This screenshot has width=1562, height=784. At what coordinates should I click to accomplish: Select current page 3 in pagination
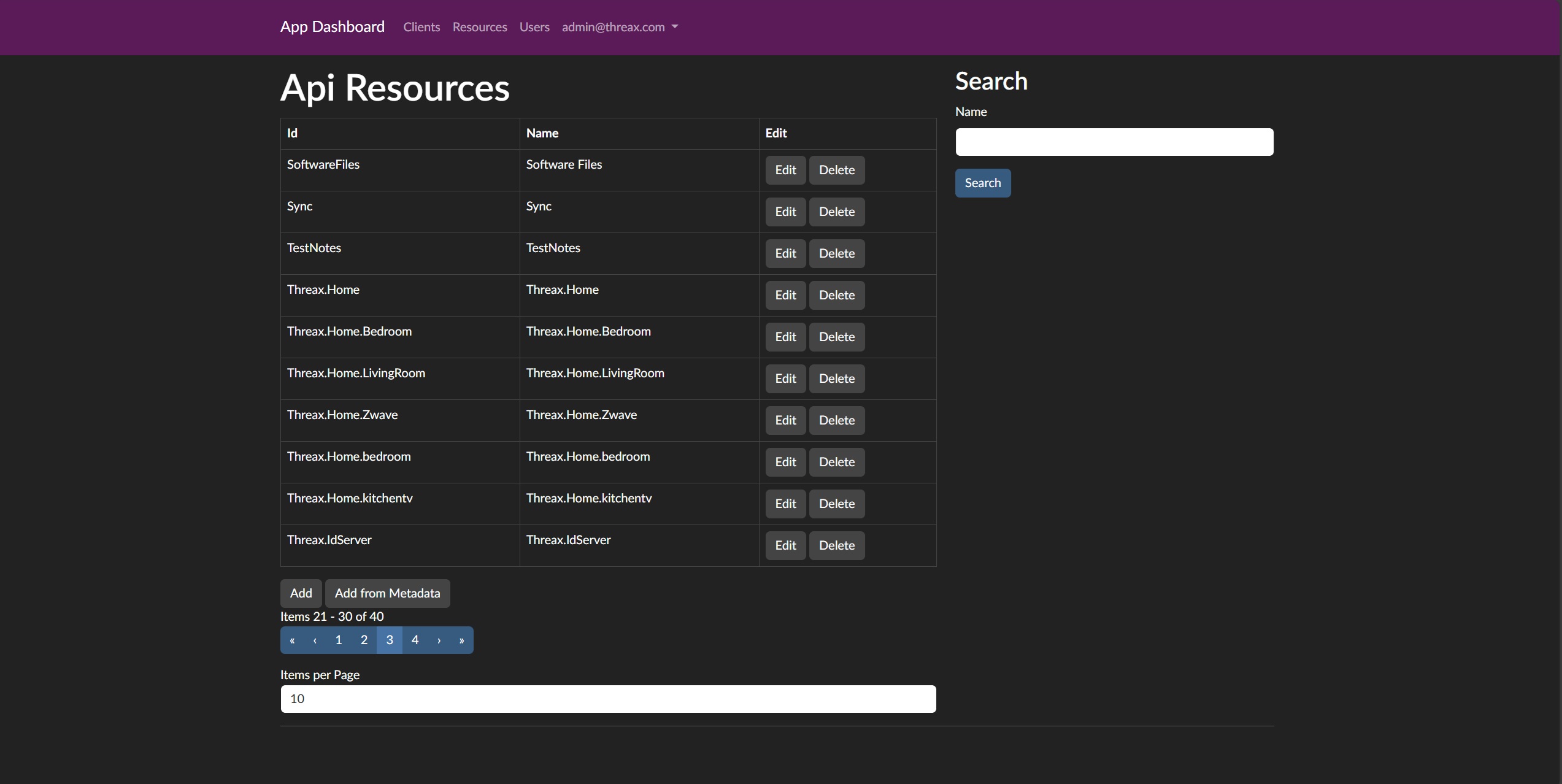(x=390, y=640)
